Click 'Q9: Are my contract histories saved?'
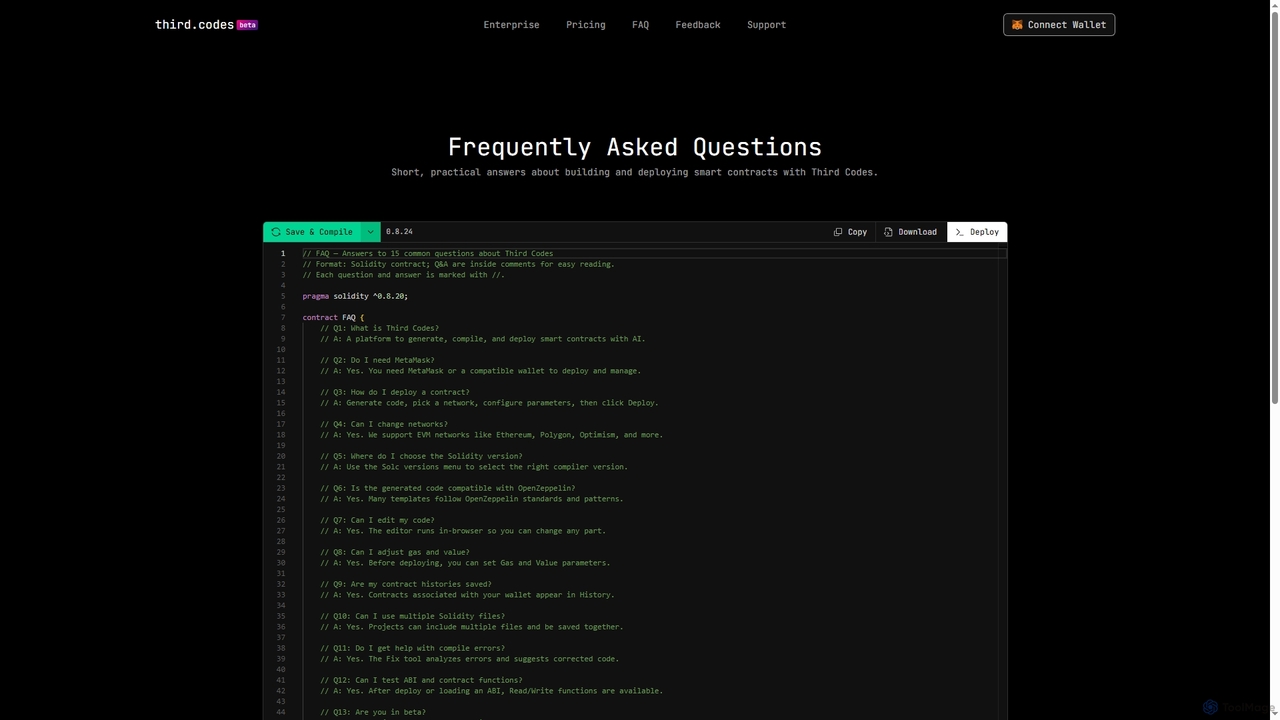Image resolution: width=1280 pixels, height=720 pixels. tap(406, 584)
